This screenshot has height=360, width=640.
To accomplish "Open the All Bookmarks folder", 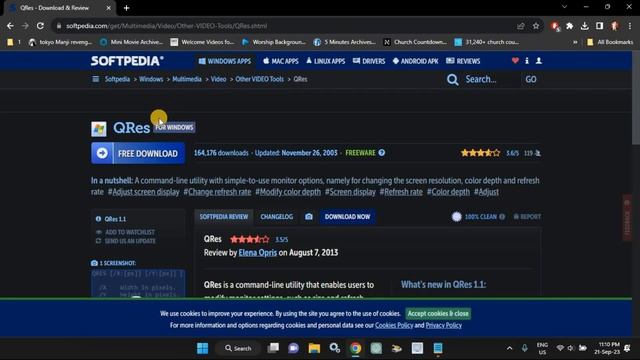I will point(610,42).
